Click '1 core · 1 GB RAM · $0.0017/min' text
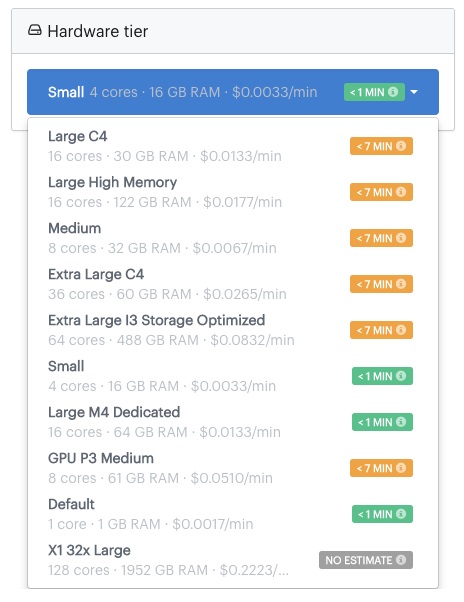464x602 pixels. pyautogui.click(x=151, y=524)
